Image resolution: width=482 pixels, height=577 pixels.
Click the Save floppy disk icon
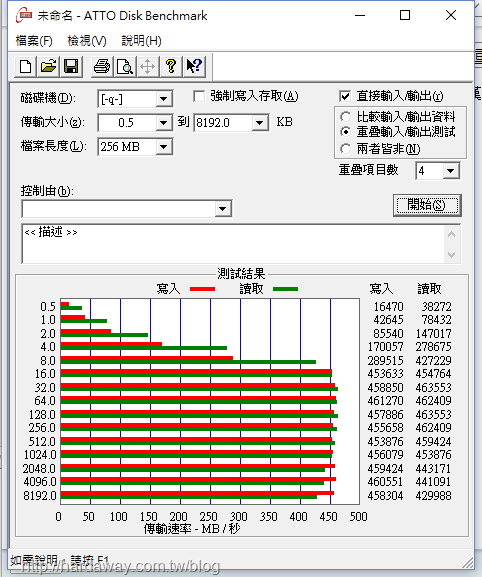point(71,67)
